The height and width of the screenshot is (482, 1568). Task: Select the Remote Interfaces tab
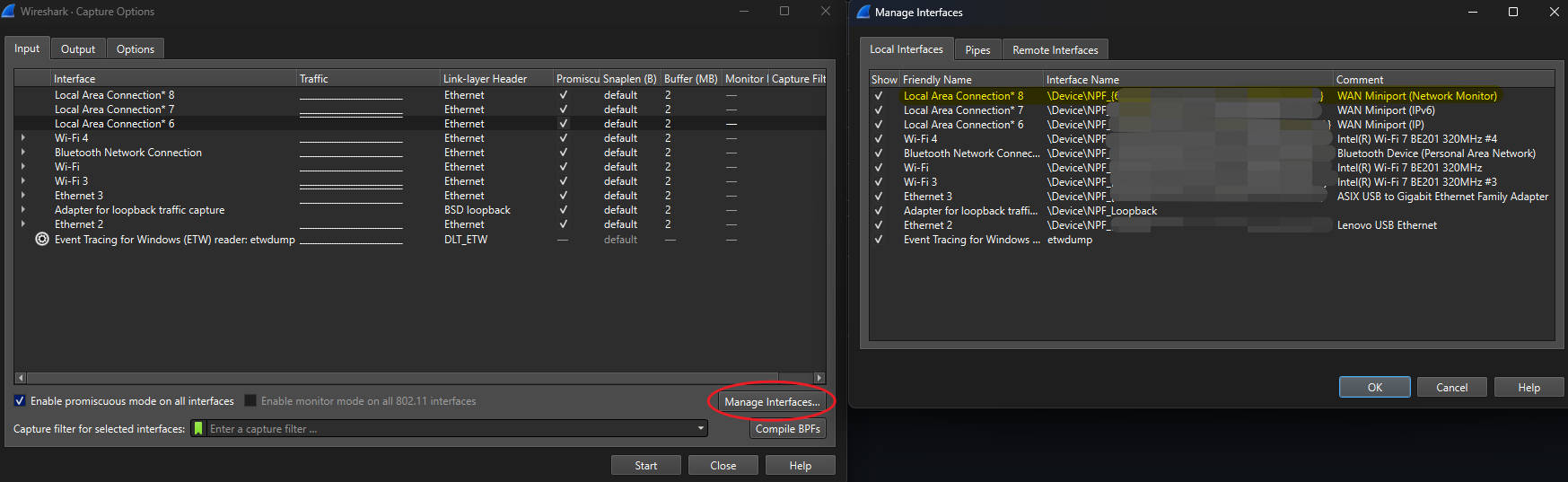point(1056,50)
